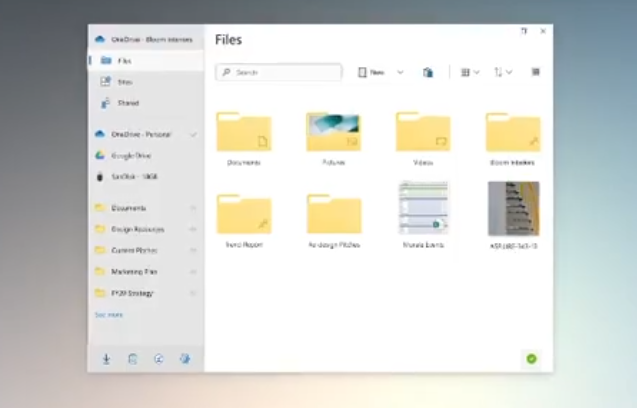The image size is (637, 408).
Task: Click the details pane icon in toolbar
Action: [x=535, y=72]
